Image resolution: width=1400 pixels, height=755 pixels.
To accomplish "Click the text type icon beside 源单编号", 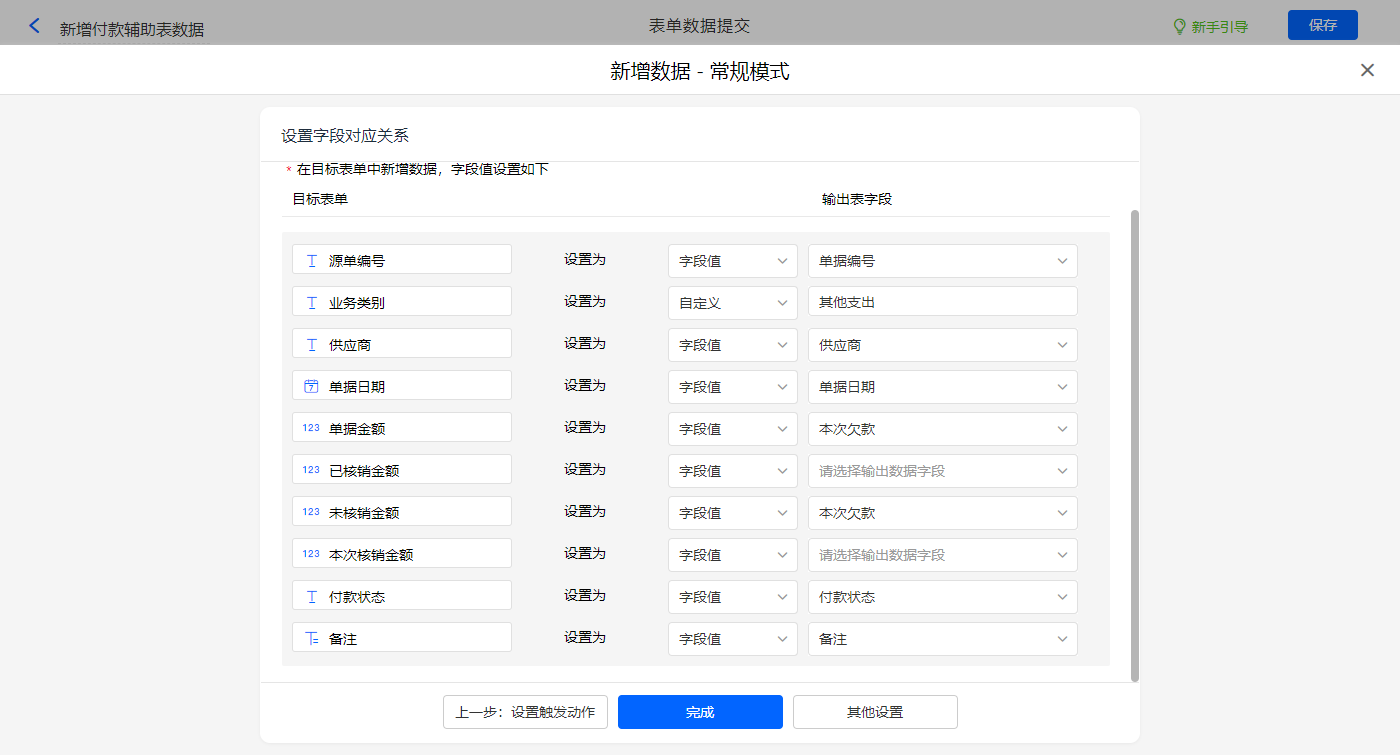I will 311,261.
